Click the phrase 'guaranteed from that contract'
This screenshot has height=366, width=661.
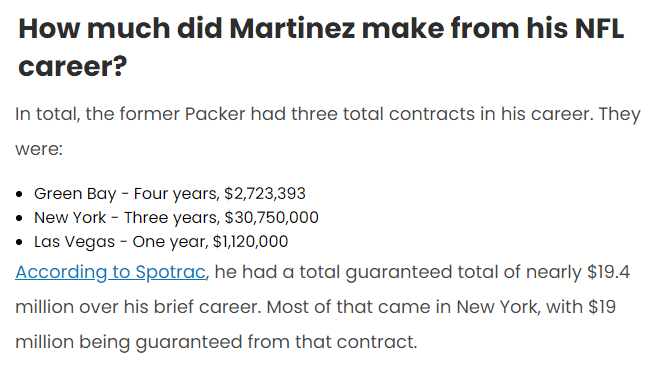pos(276,342)
